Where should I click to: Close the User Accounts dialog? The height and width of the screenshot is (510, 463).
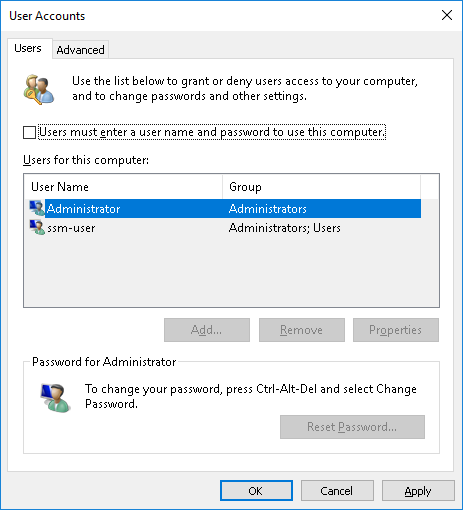447,15
